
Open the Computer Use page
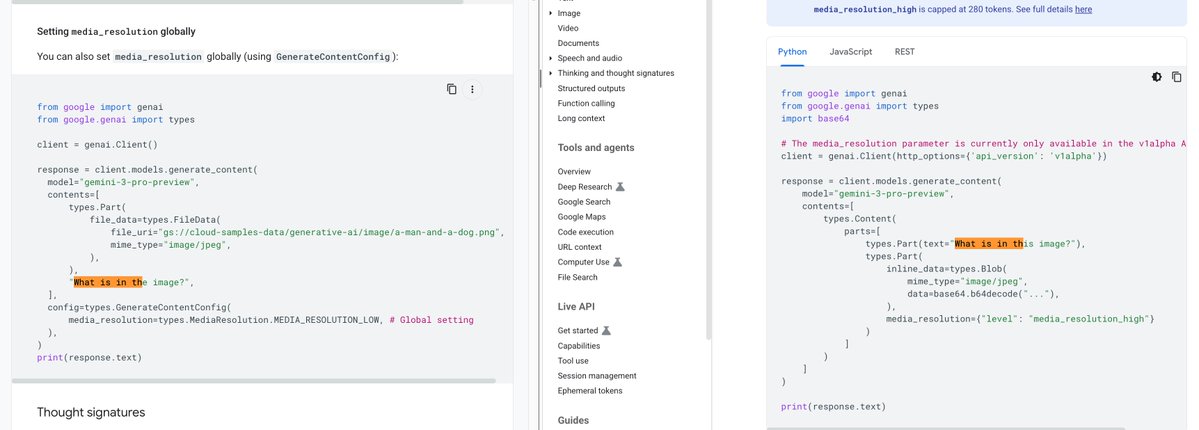tap(583, 262)
